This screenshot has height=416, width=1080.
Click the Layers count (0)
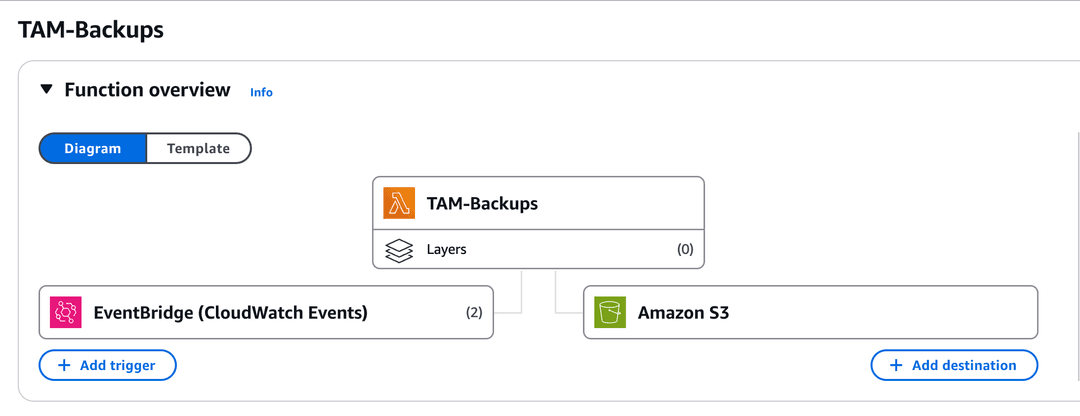[685, 250]
